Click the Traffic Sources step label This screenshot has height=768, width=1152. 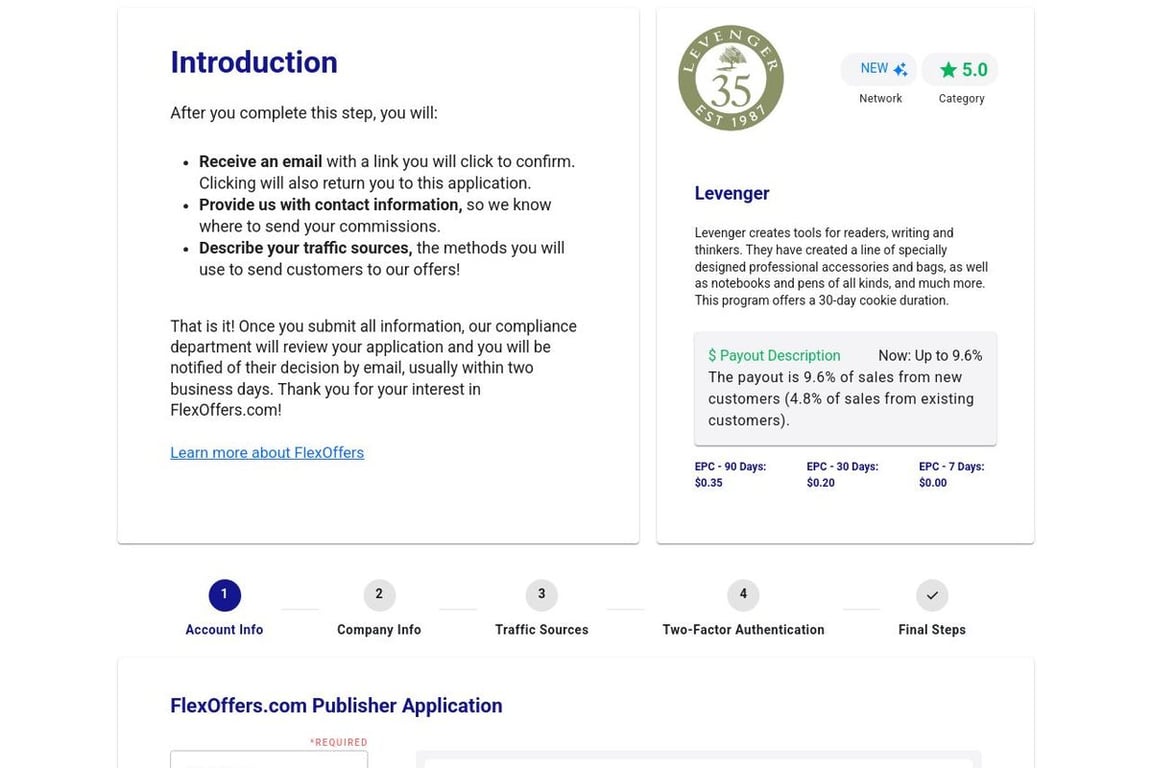[541, 630]
